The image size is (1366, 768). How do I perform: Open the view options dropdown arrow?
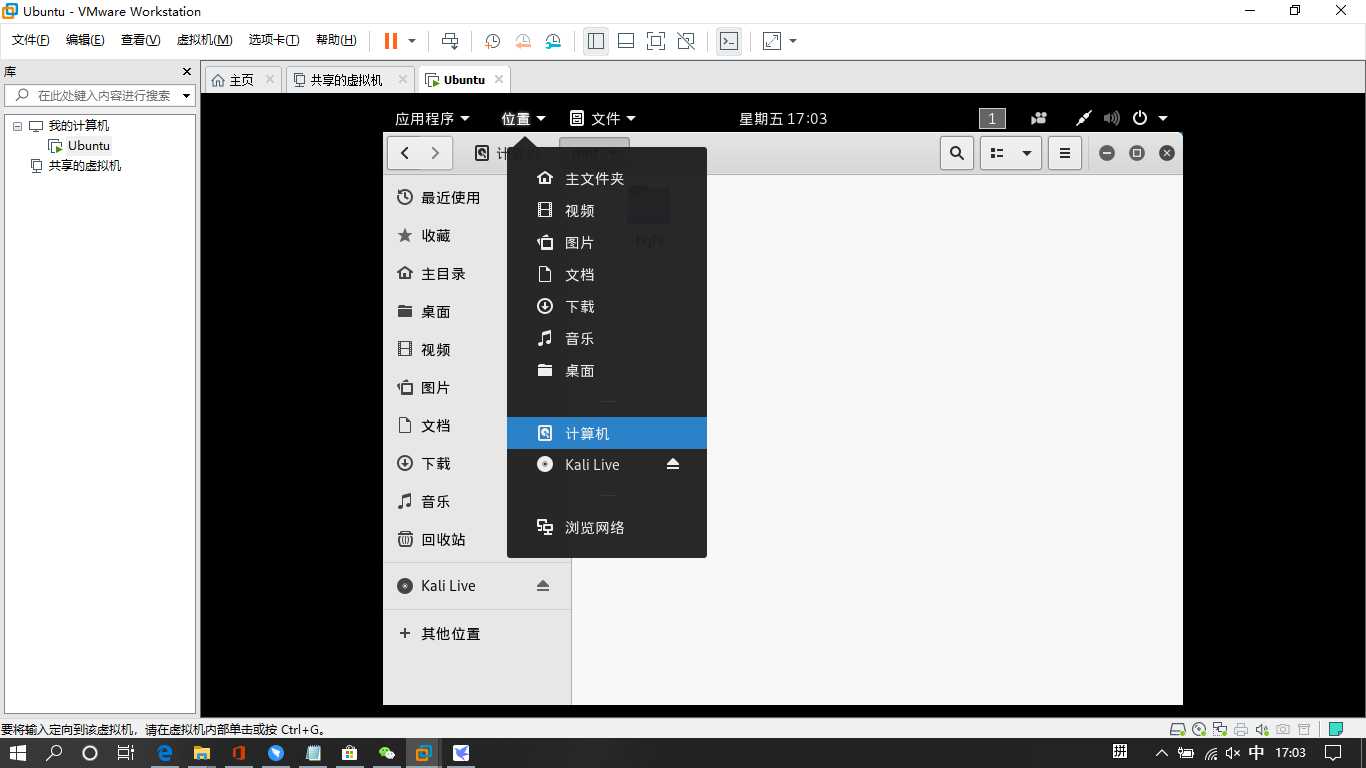(1027, 153)
